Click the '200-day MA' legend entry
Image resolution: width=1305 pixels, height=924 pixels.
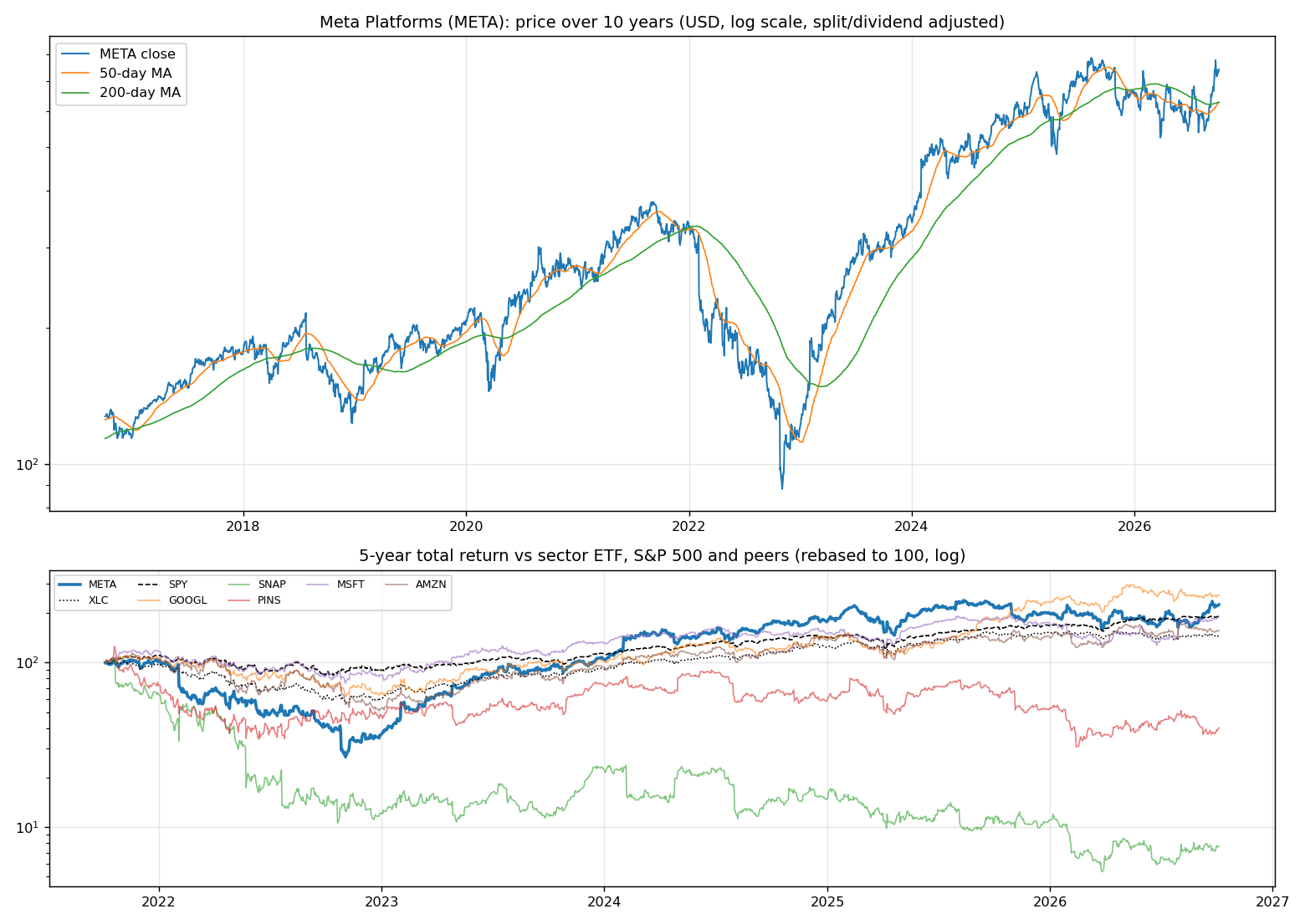[121, 93]
